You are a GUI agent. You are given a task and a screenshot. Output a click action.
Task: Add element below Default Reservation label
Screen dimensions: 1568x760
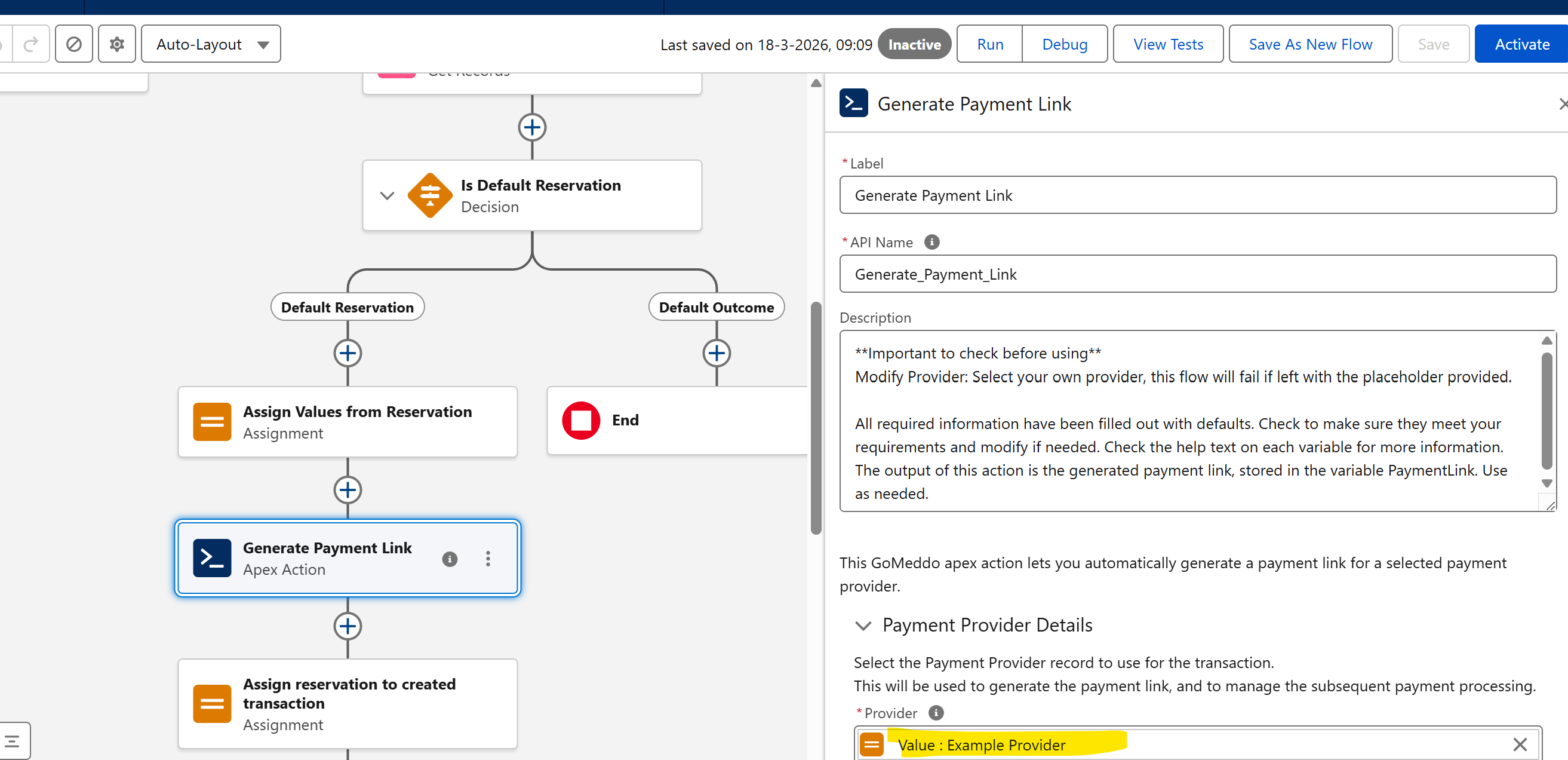[348, 353]
